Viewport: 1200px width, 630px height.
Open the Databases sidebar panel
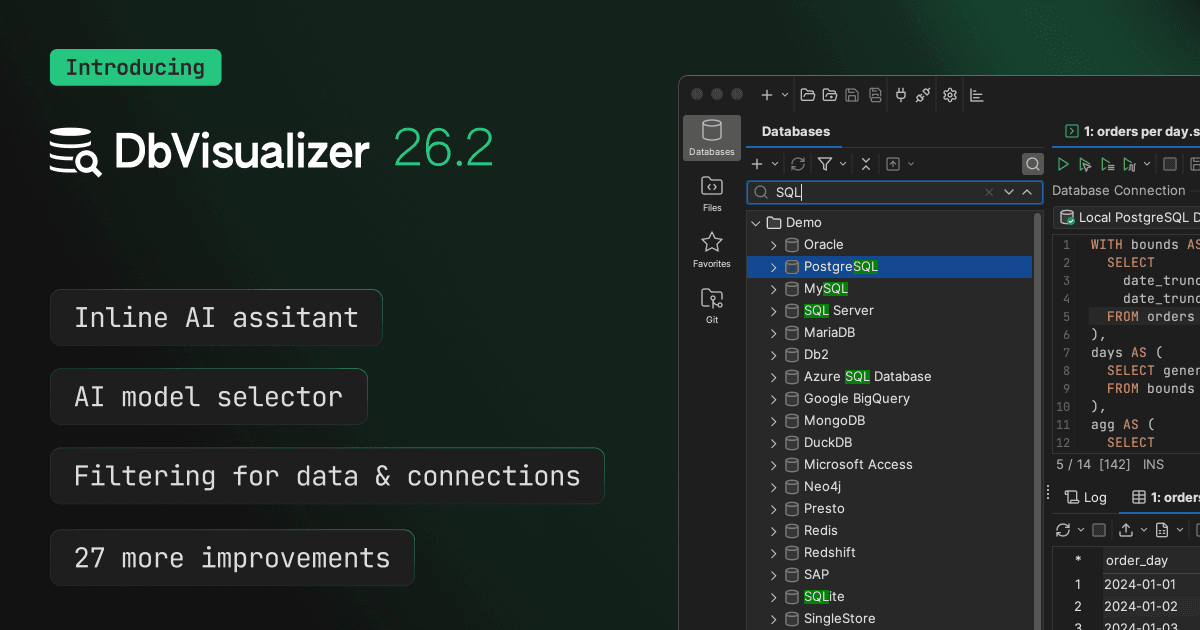pyautogui.click(x=712, y=138)
